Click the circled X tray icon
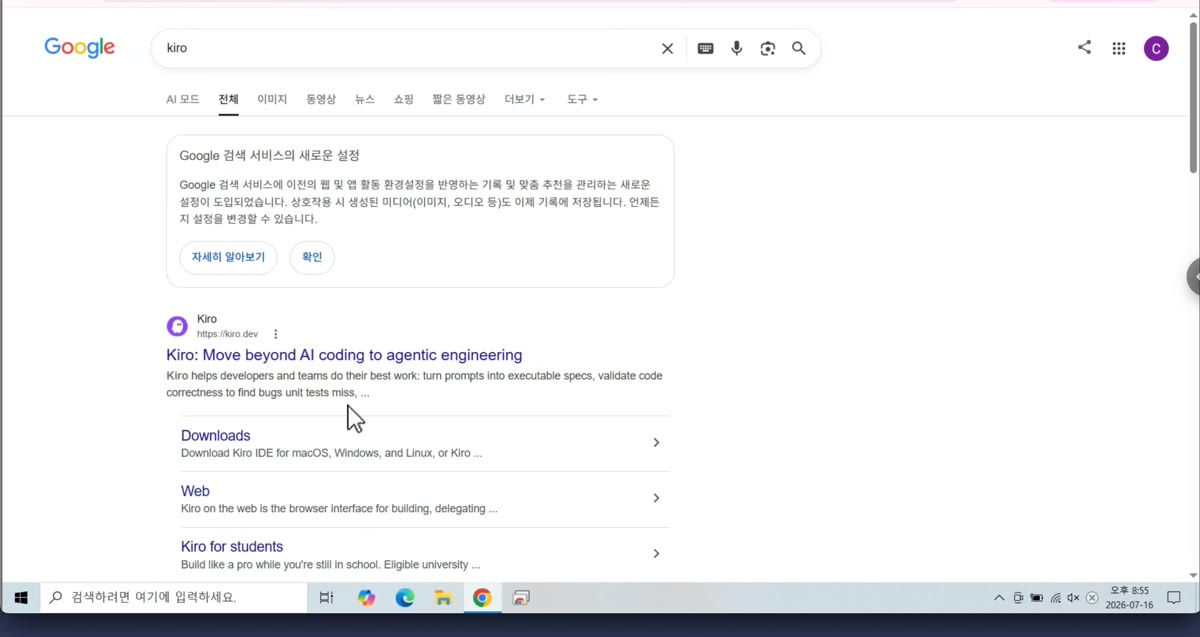 1092,598
